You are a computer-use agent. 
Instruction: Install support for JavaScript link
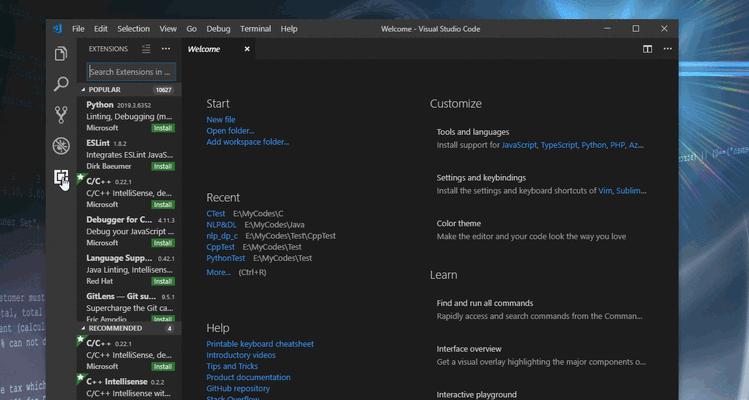tap(519, 145)
